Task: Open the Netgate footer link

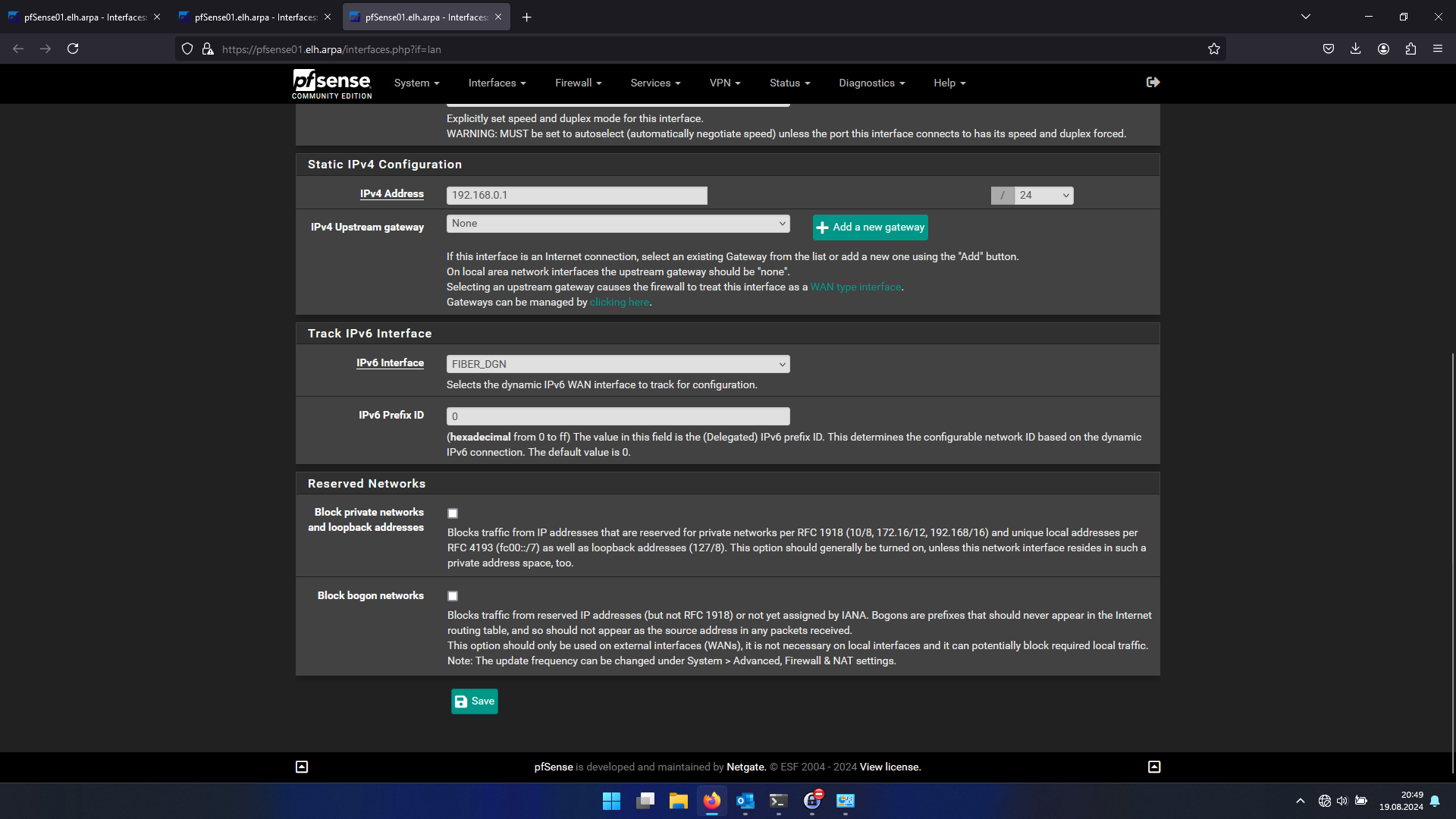Action: (746, 767)
